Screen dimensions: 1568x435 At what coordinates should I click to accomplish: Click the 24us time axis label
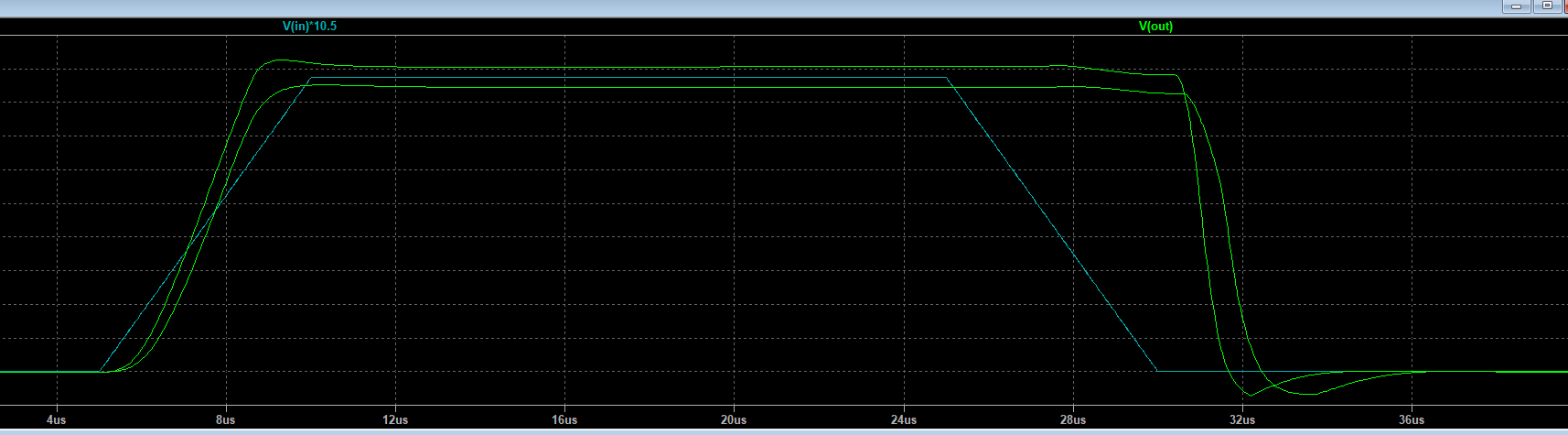[x=903, y=420]
